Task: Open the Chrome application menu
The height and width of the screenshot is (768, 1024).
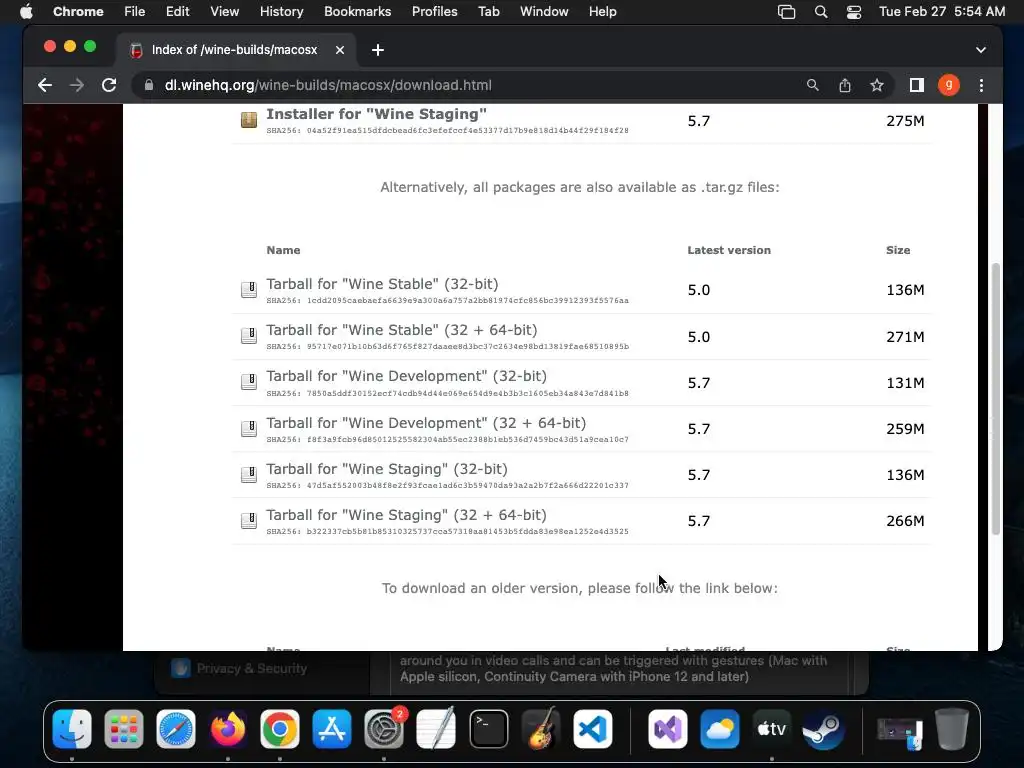Action: pos(78,12)
